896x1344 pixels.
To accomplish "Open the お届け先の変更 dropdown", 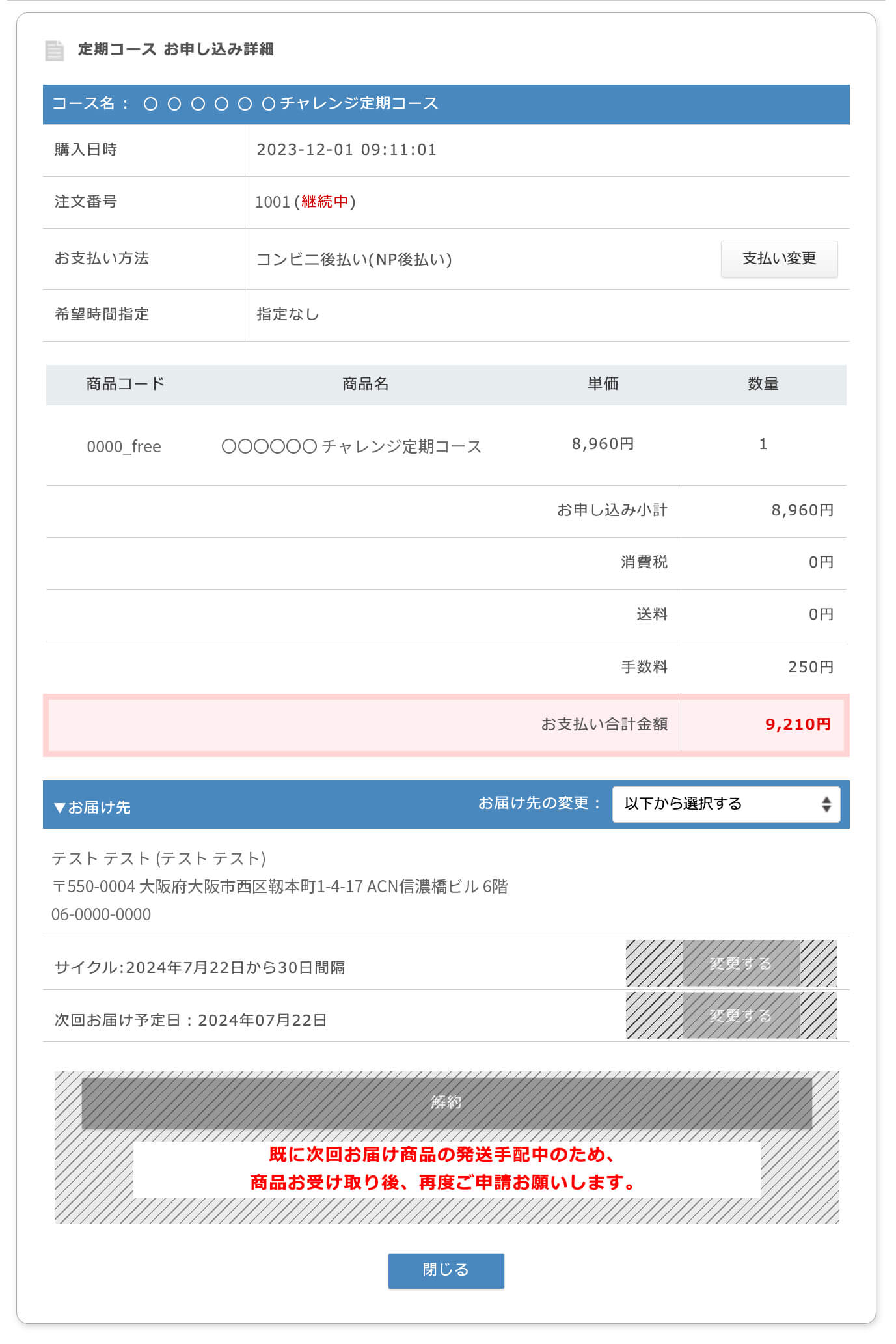I will 725,804.
